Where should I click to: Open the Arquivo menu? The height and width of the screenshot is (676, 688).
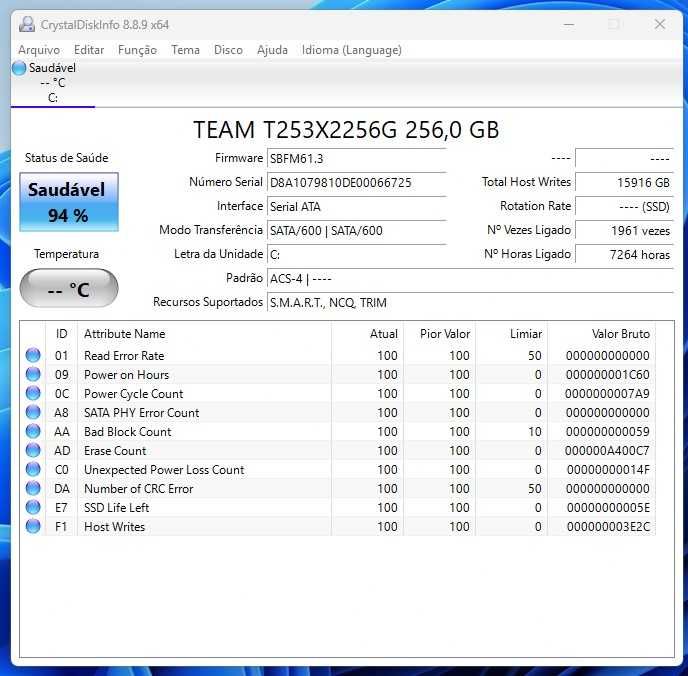[x=39, y=50]
